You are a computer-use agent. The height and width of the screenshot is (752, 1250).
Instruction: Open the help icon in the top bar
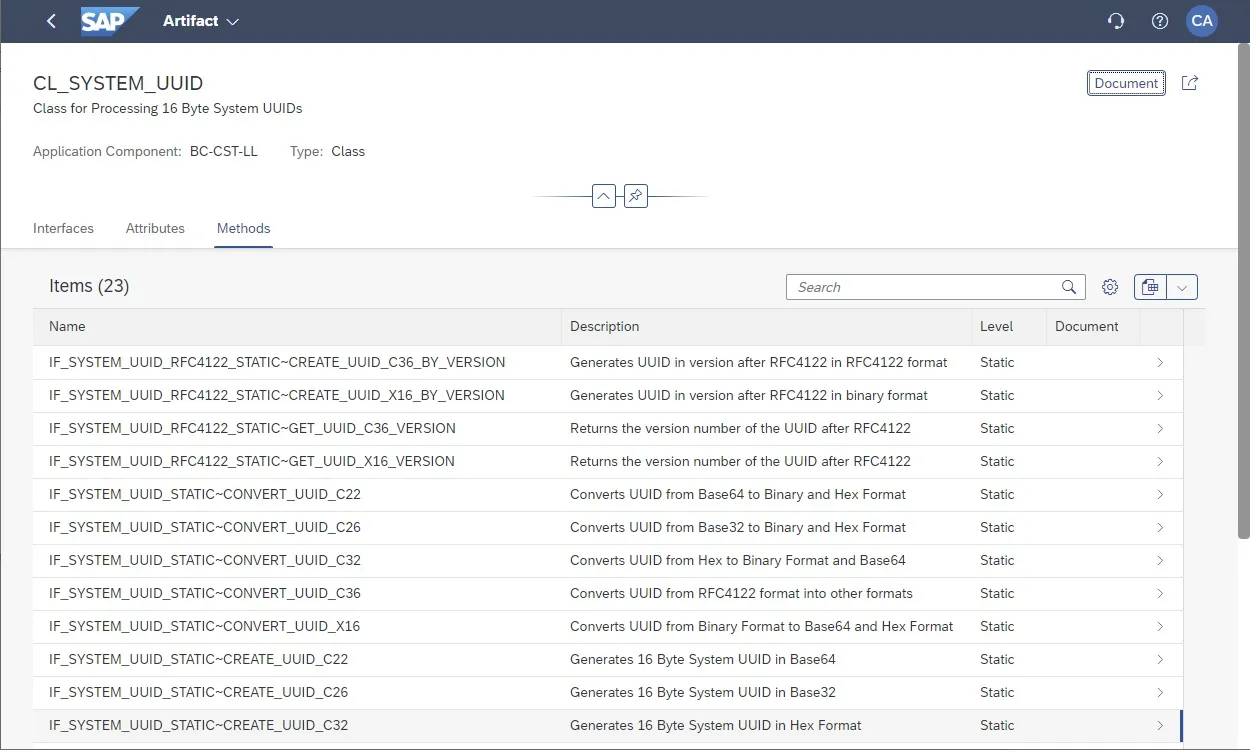1159,20
